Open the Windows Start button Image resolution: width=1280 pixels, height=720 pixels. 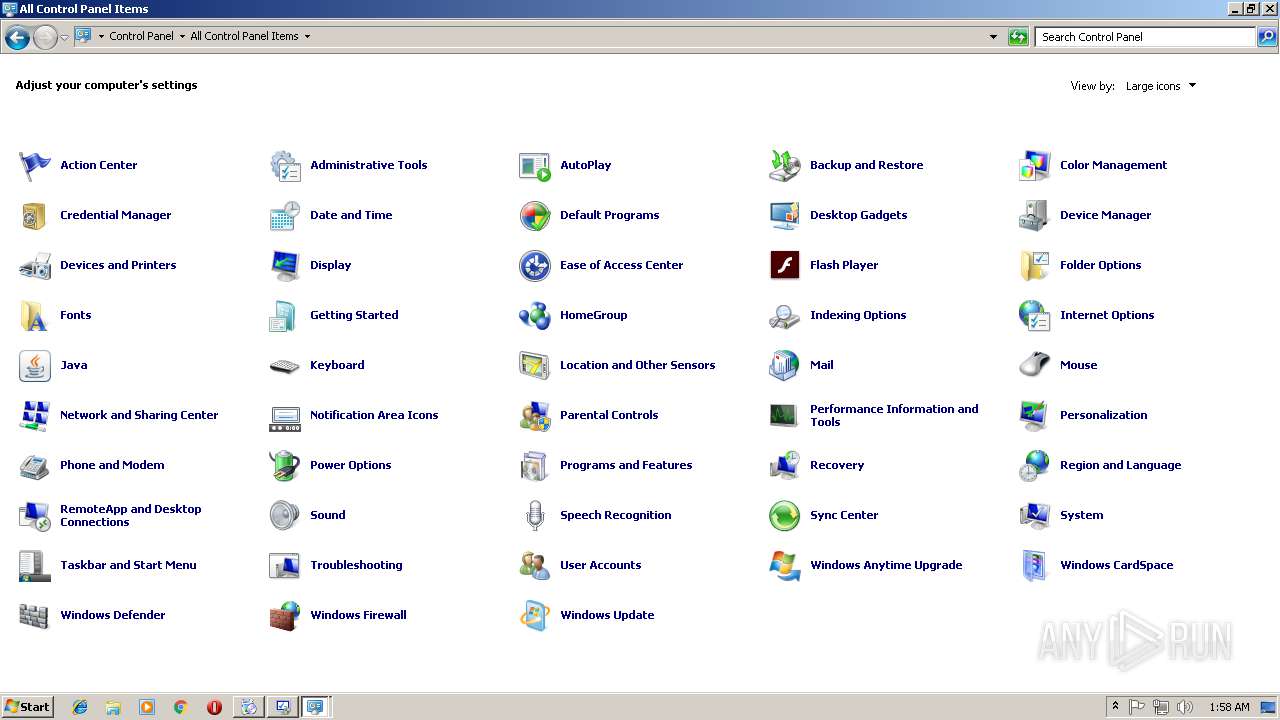point(27,706)
